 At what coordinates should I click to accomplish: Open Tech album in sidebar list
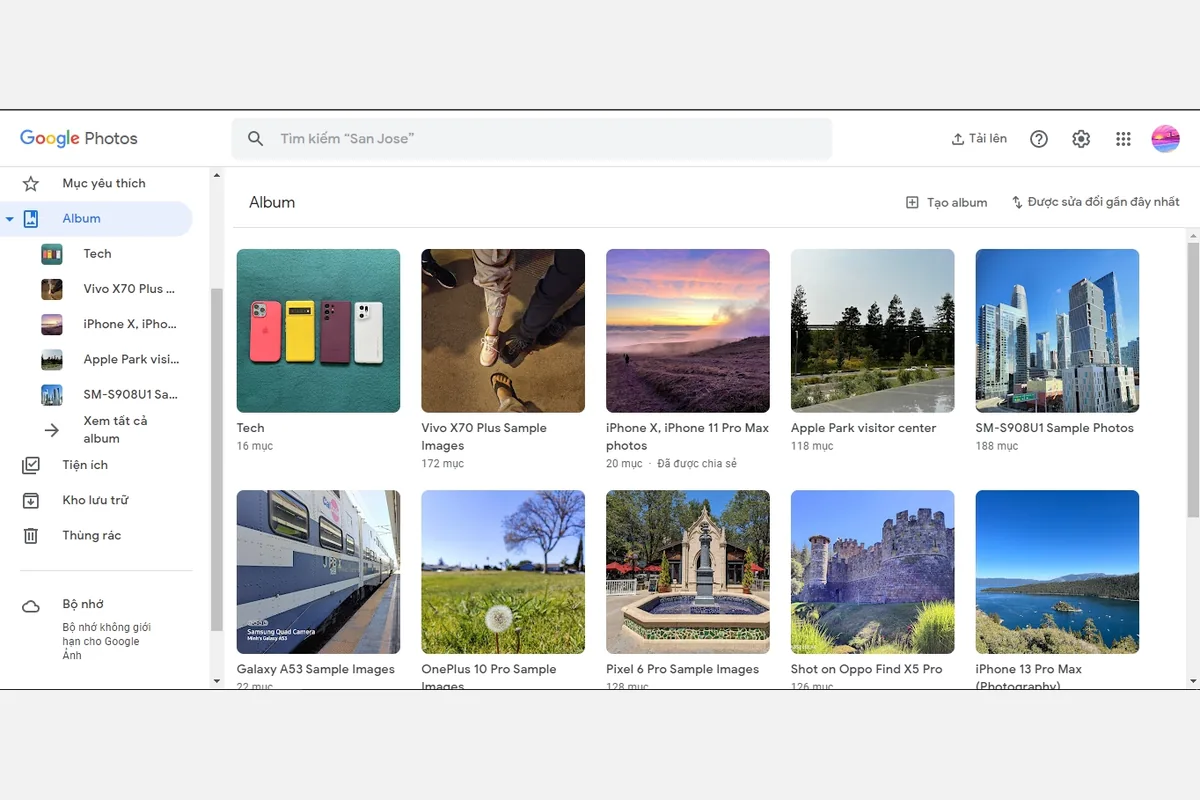click(x=96, y=254)
